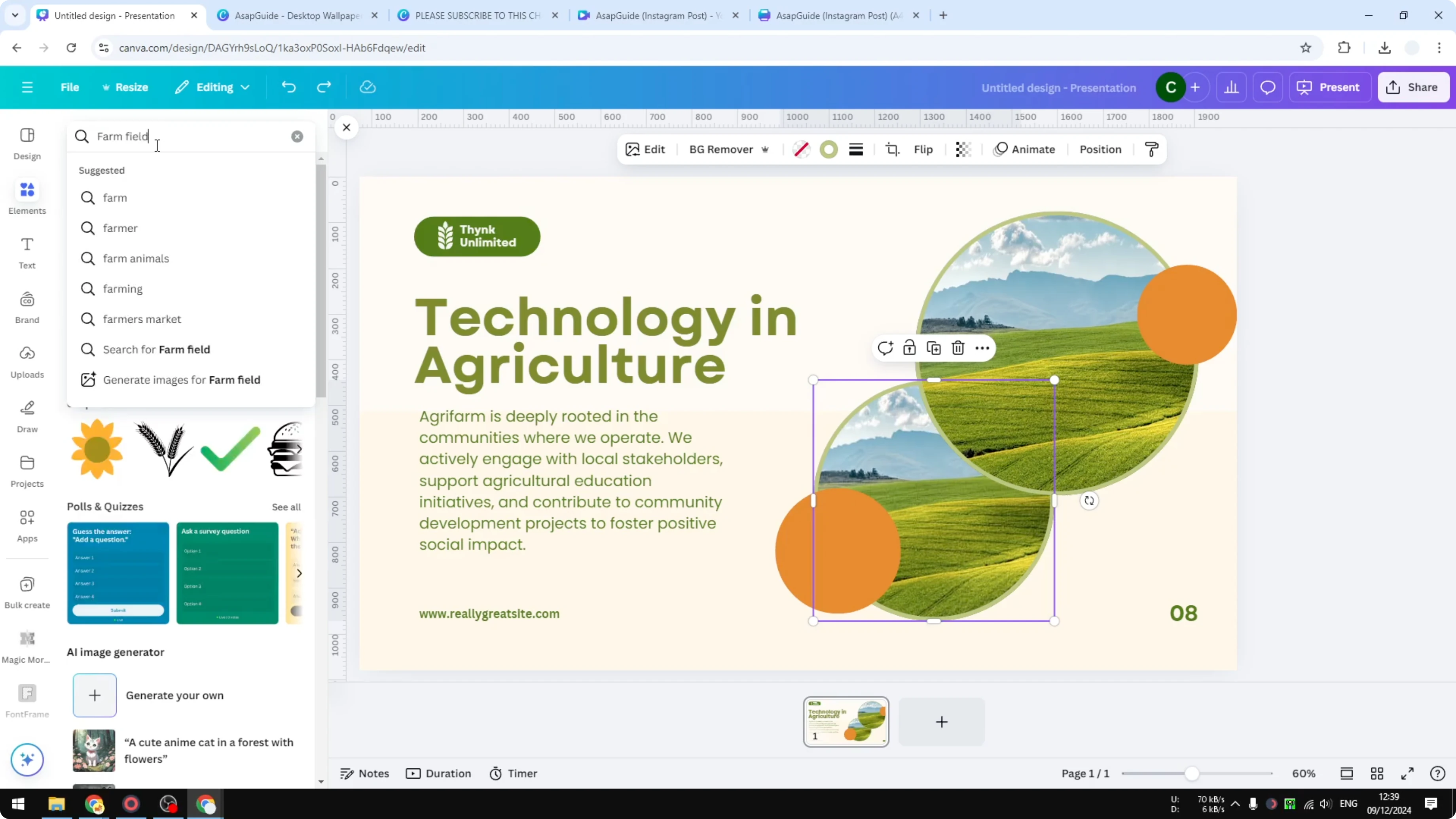1456x819 pixels.
Task: Lock the selected element
Action: point(910,348)
